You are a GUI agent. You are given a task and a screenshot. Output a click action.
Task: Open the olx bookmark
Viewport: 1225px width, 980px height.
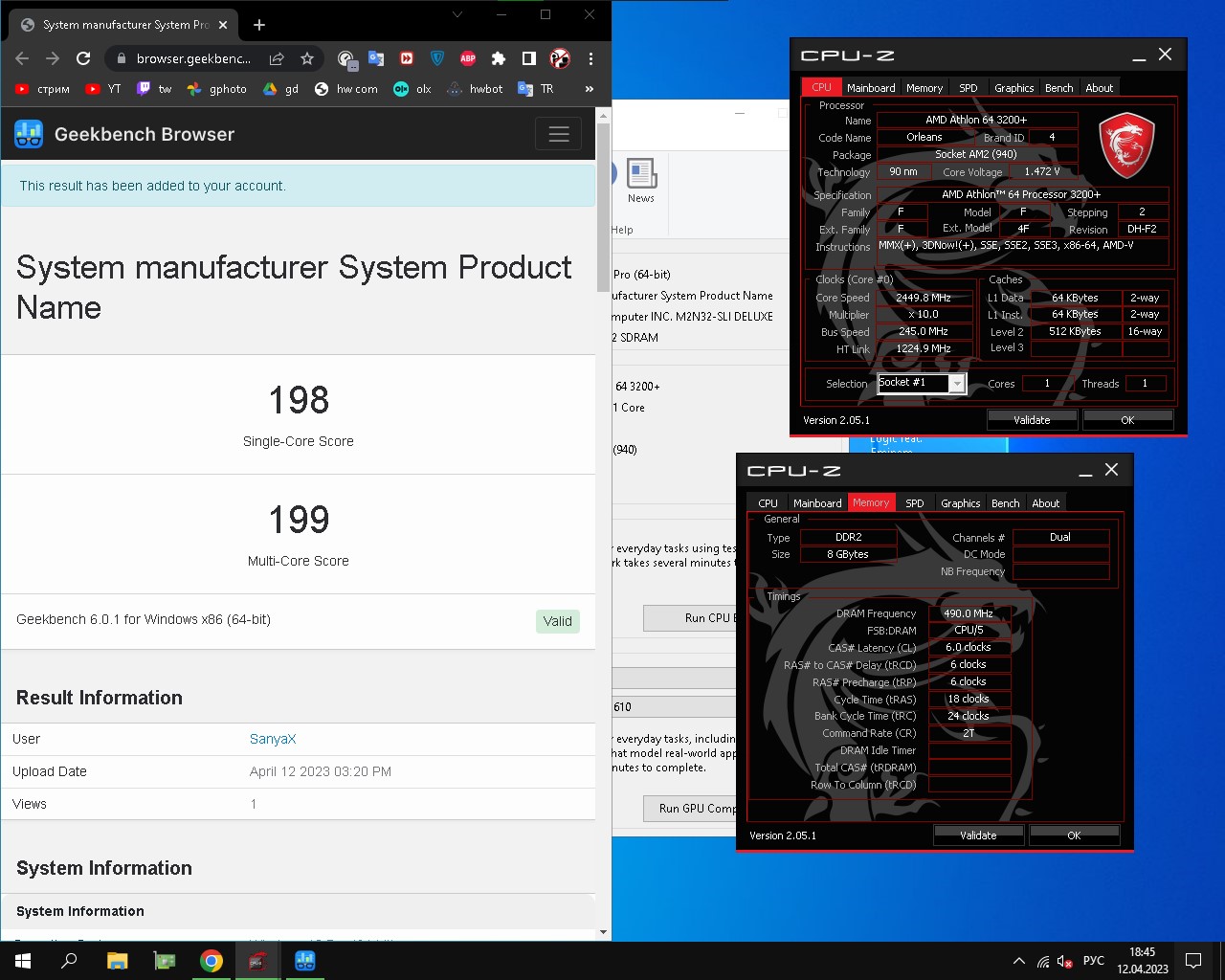[x=412, y=89]
